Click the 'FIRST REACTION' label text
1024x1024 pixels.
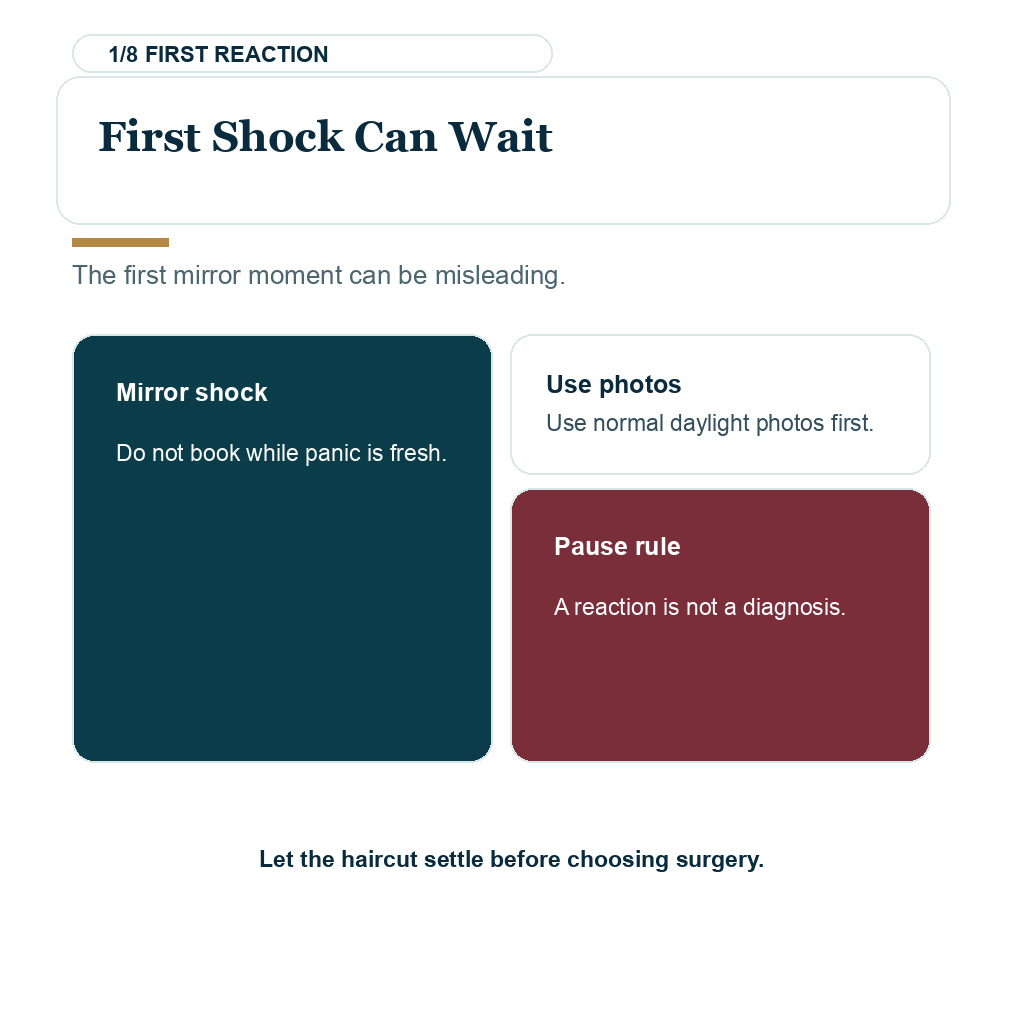pos(236,54)
